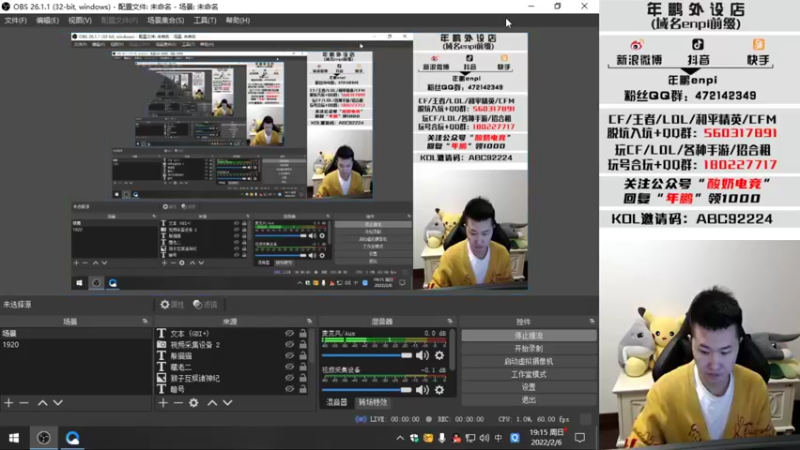The image size is (800, 450).
Task: Open the 麦克风/Aux audio gear menu
Action: click(x=439, y=355)
